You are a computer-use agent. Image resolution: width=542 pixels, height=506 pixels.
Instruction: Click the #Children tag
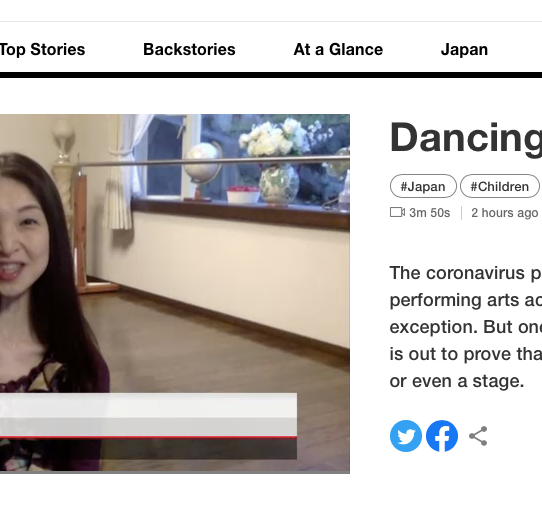[x=500, y=186]
